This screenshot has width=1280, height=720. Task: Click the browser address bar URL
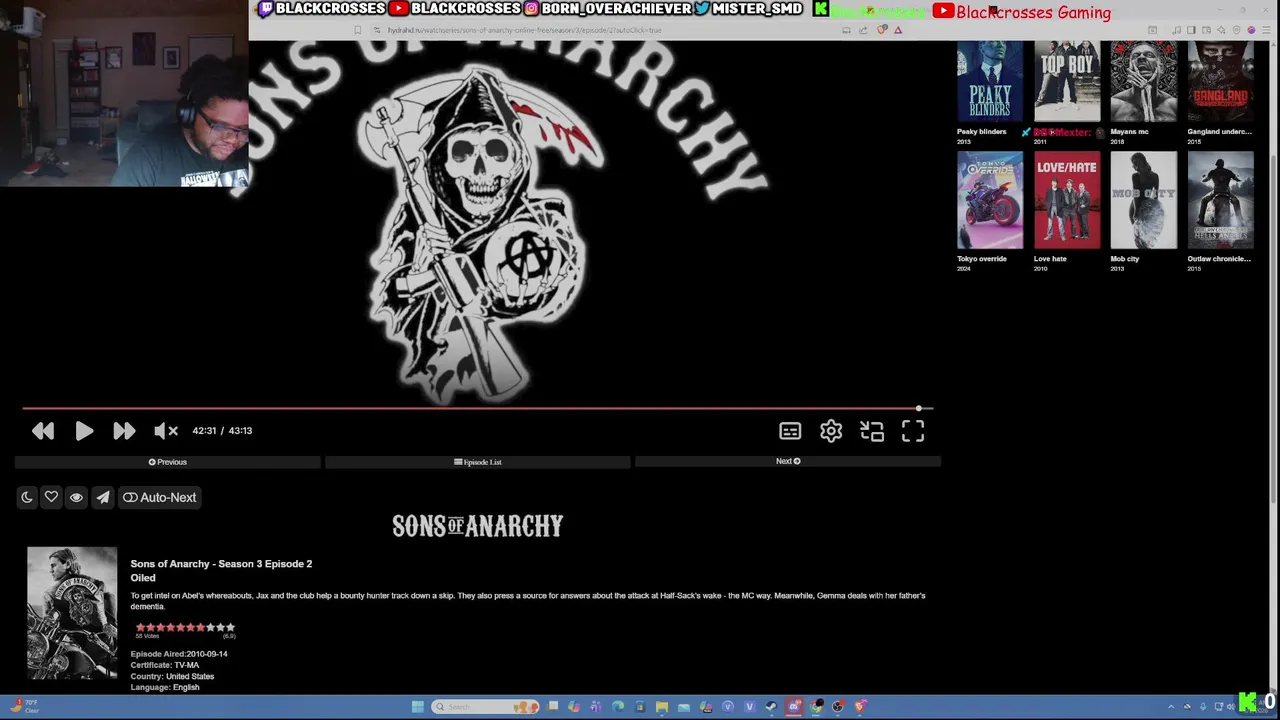click(525, 30)
